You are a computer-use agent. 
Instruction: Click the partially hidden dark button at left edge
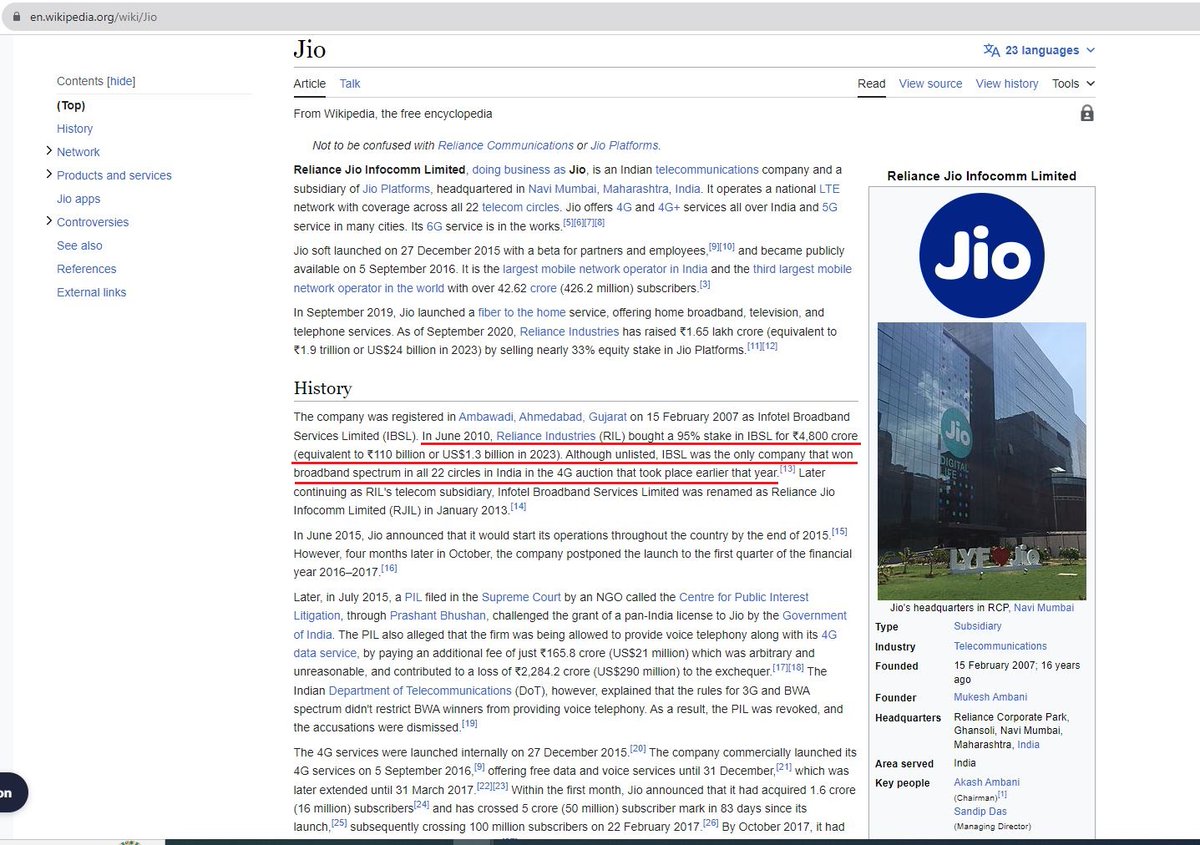[12, 791]
